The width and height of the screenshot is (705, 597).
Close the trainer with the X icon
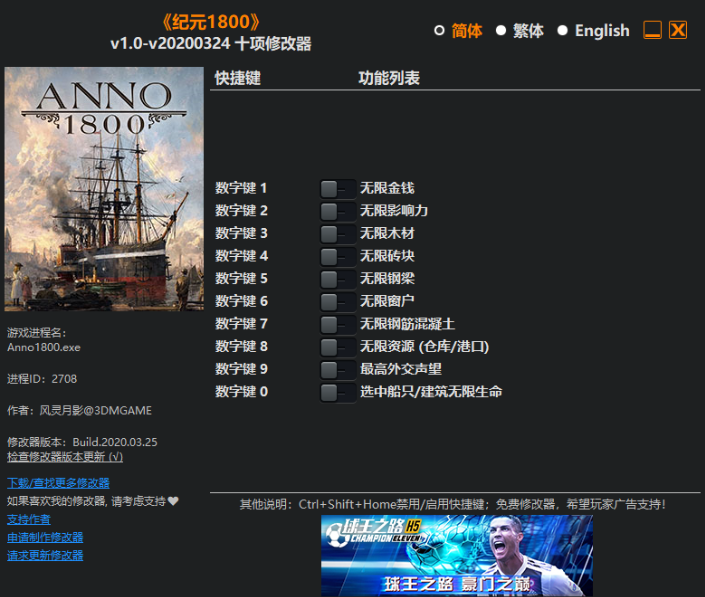(x=678, y=30)
